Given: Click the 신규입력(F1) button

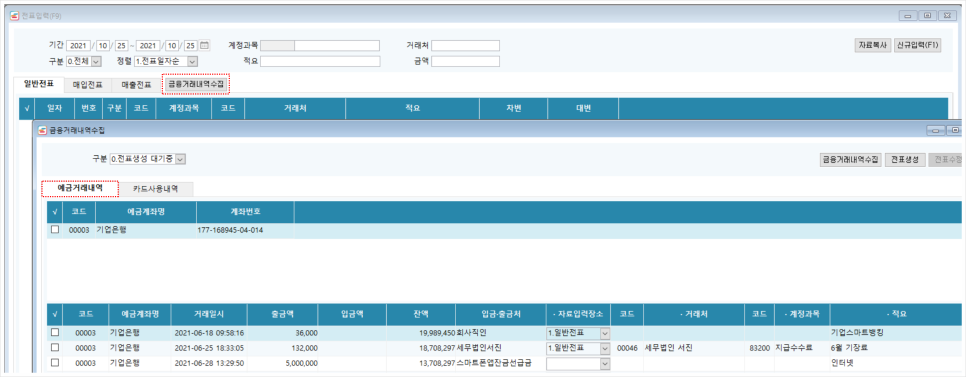Looking at the screenshot, I should pos(917,46).
